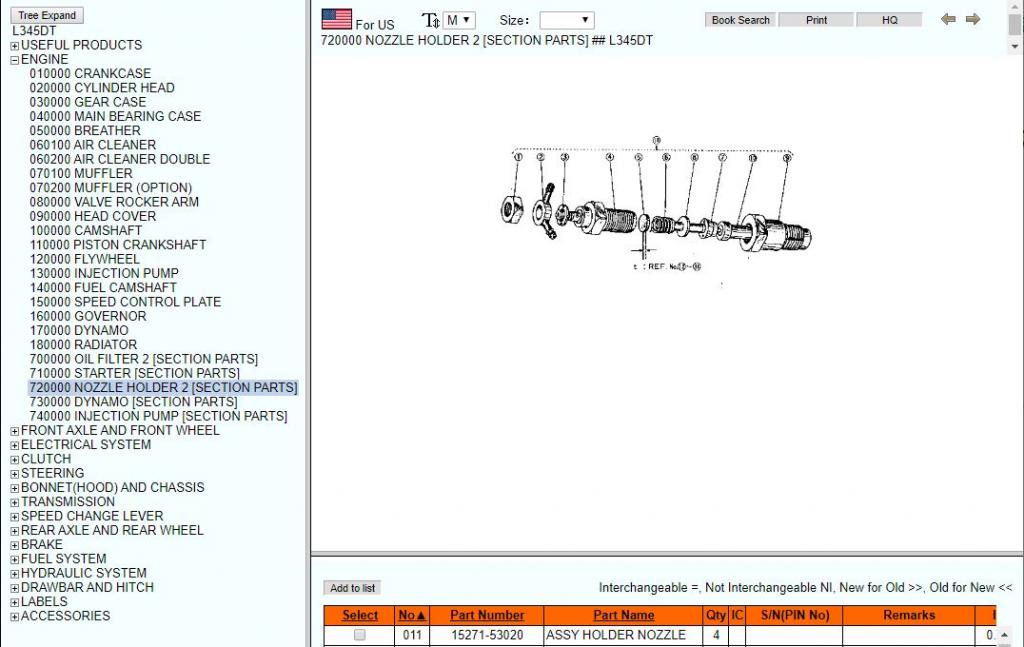Go to next page with right arrow
1024x647 pixels.
(973, 20)
